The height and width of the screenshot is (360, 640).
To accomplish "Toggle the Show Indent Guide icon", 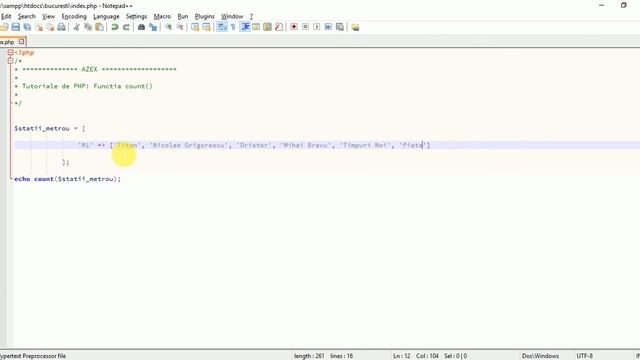I will pos(245,27).
